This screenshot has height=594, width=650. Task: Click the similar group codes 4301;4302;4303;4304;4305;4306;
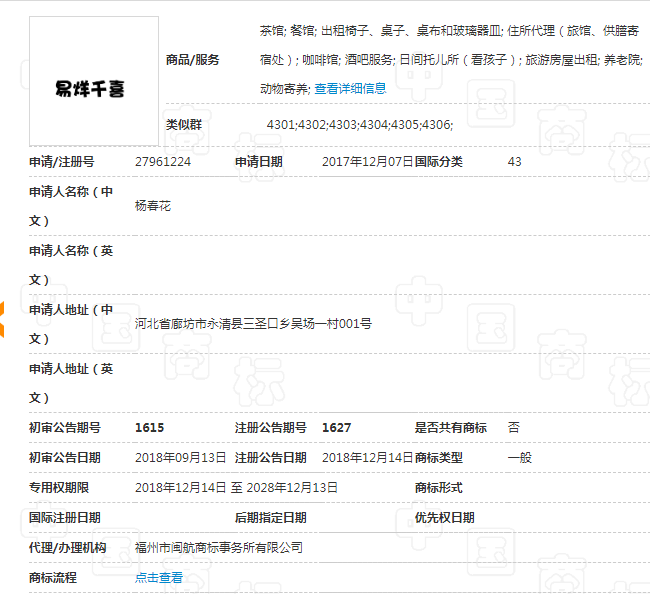click(x=360, y=124)
